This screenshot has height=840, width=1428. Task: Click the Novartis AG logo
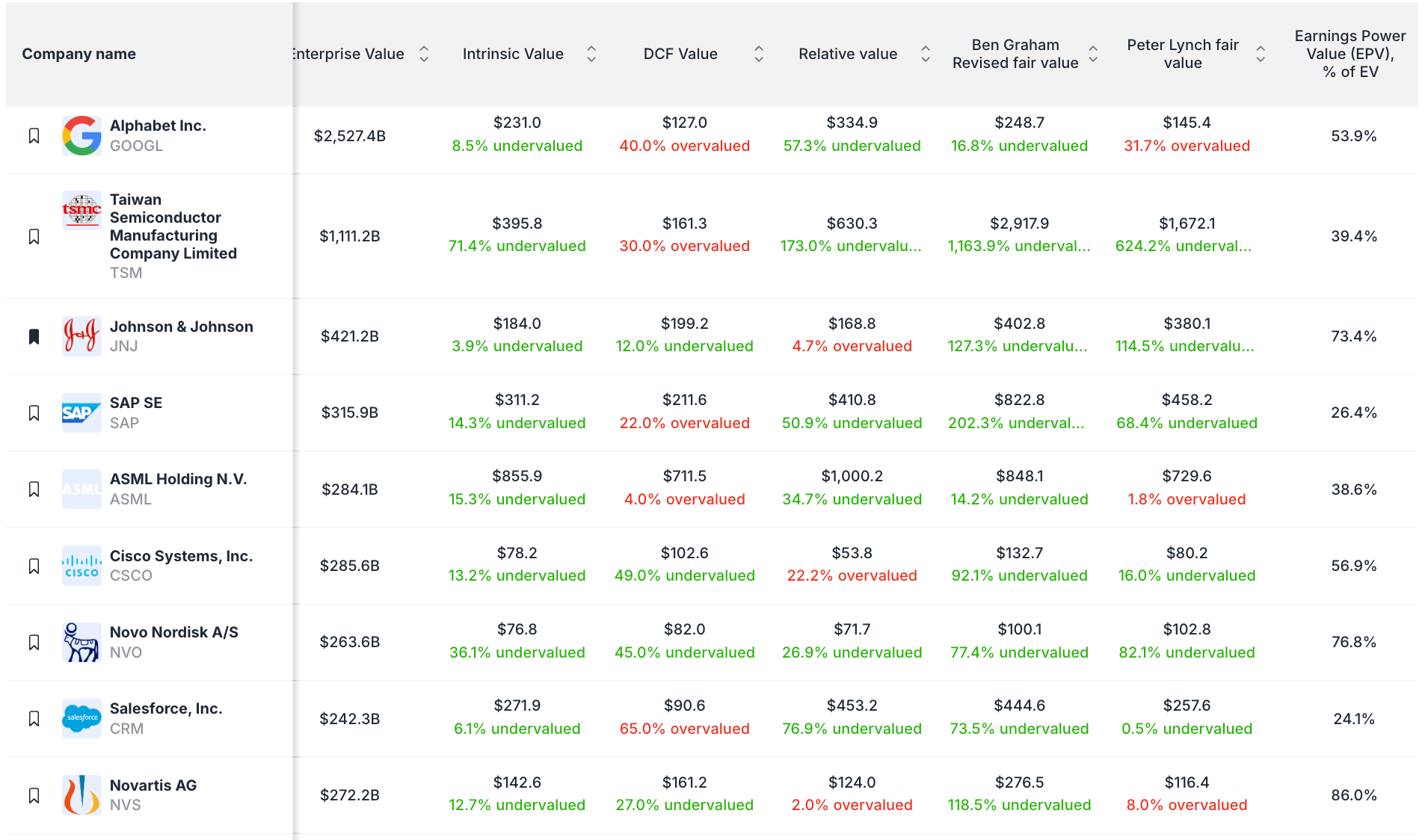tap(81, 794)
